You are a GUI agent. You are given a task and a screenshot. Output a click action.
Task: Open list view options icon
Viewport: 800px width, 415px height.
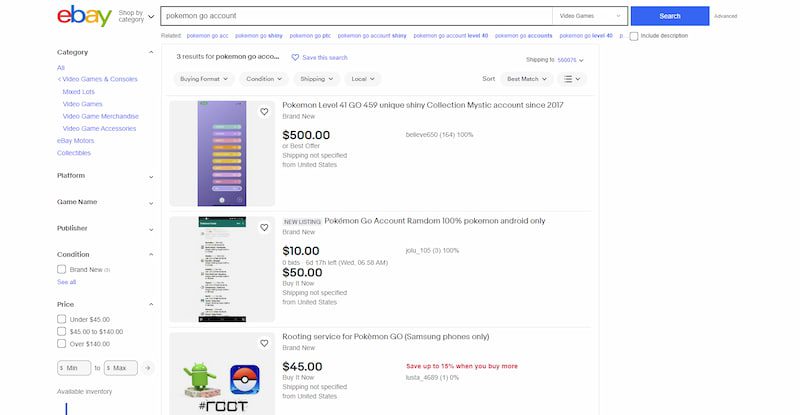[572, 79]
